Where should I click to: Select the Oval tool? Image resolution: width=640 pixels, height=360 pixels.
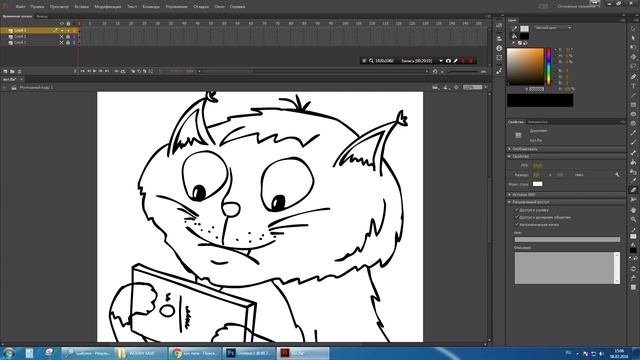coord(633,114)
